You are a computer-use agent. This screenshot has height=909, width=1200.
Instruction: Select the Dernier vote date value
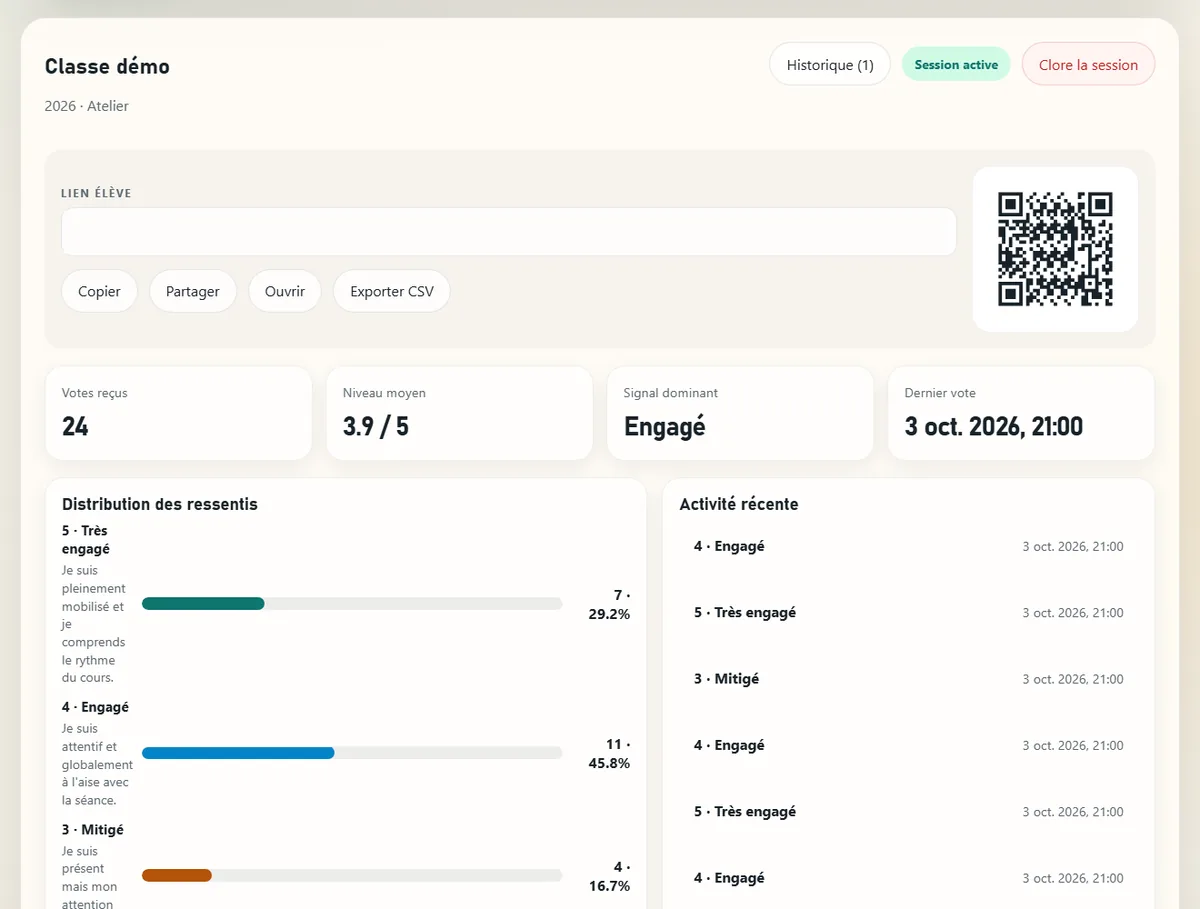pyautogui.click(x=994, y=427)
